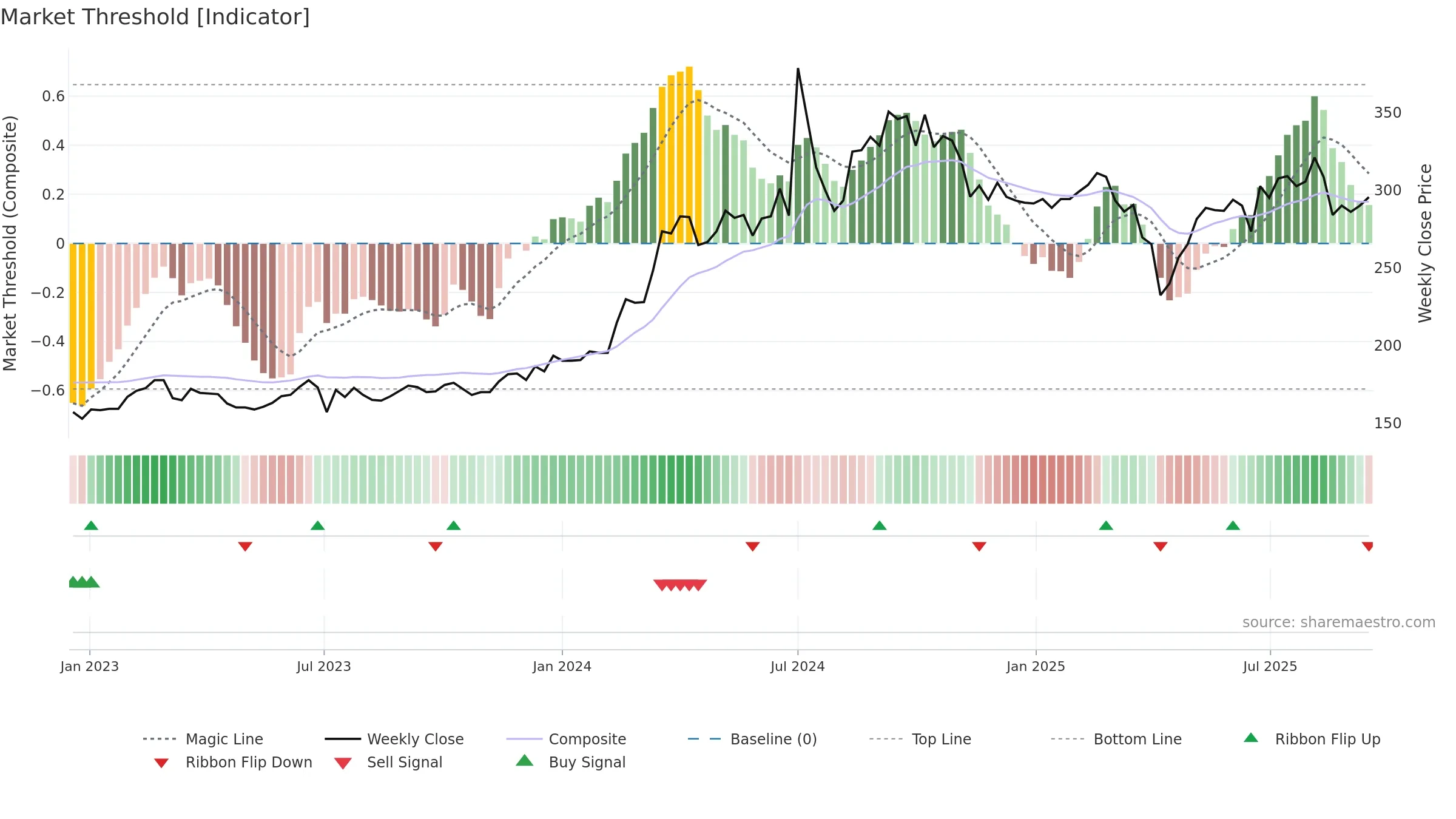Click the 0.6 composite axis label
Image resolution: width=1456 pixels, height=819 pixels.
(x=53, y=96)
